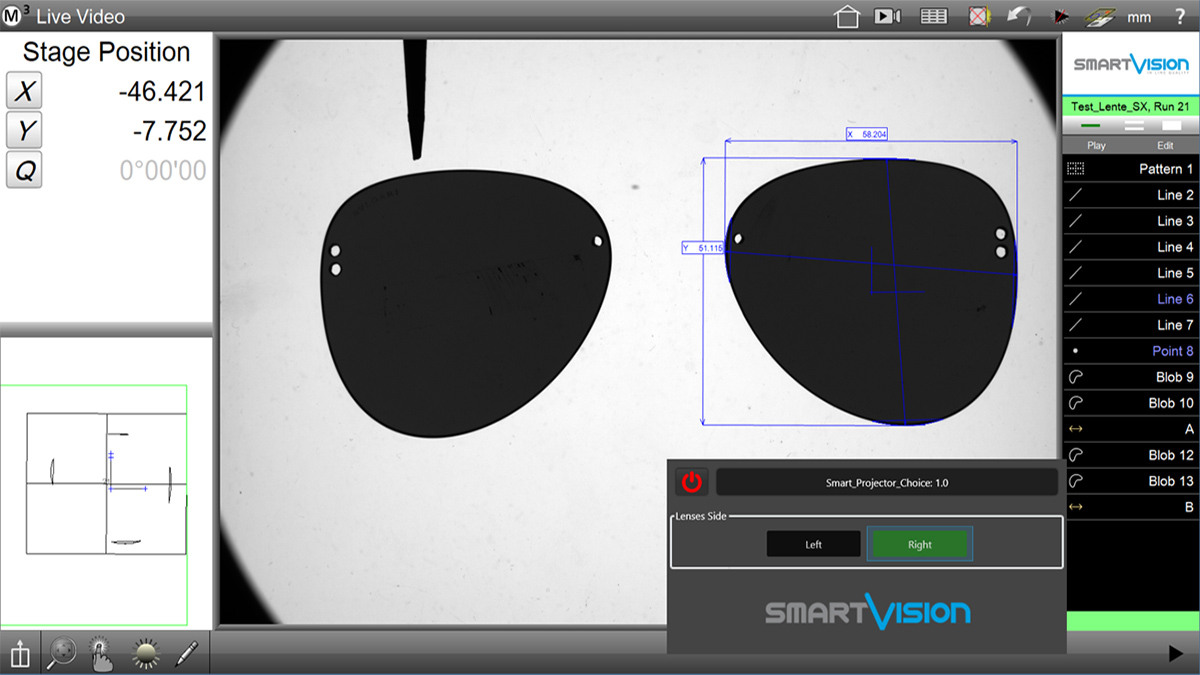Click the M3 logo in title bar
Viewport: 1200px width, 675px height.
point(16,16)
